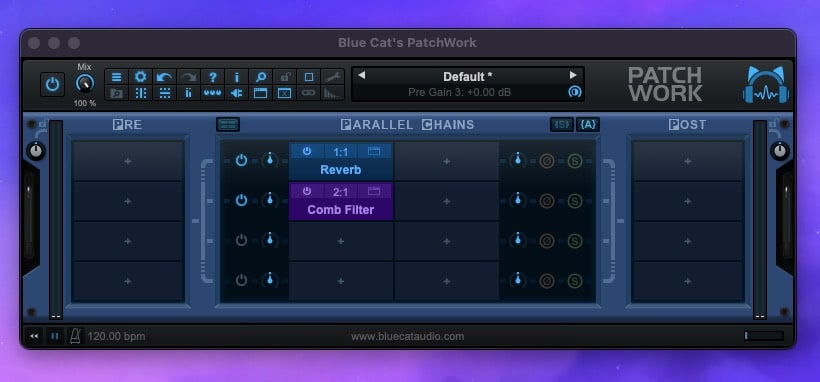The width and height of the screenshot is (820, 382).
Task: Add plug-in in first POST slot
Action: (x=688, y=161)
